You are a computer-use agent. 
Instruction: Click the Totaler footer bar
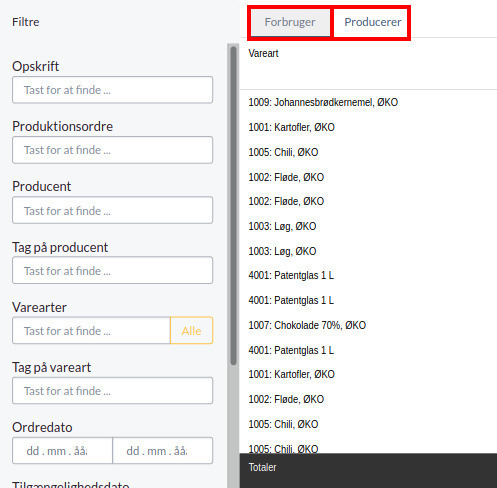(x=368, y=470)
